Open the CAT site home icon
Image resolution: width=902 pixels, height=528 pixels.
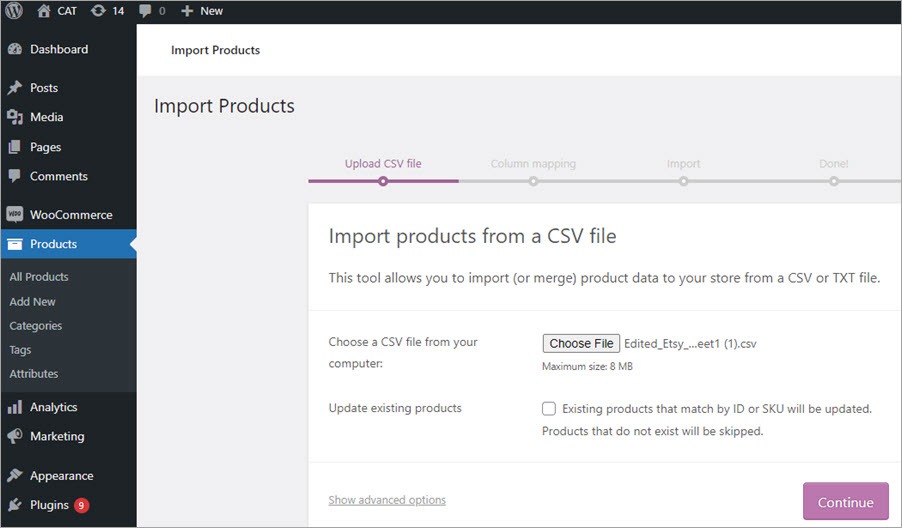click(43, 11)
